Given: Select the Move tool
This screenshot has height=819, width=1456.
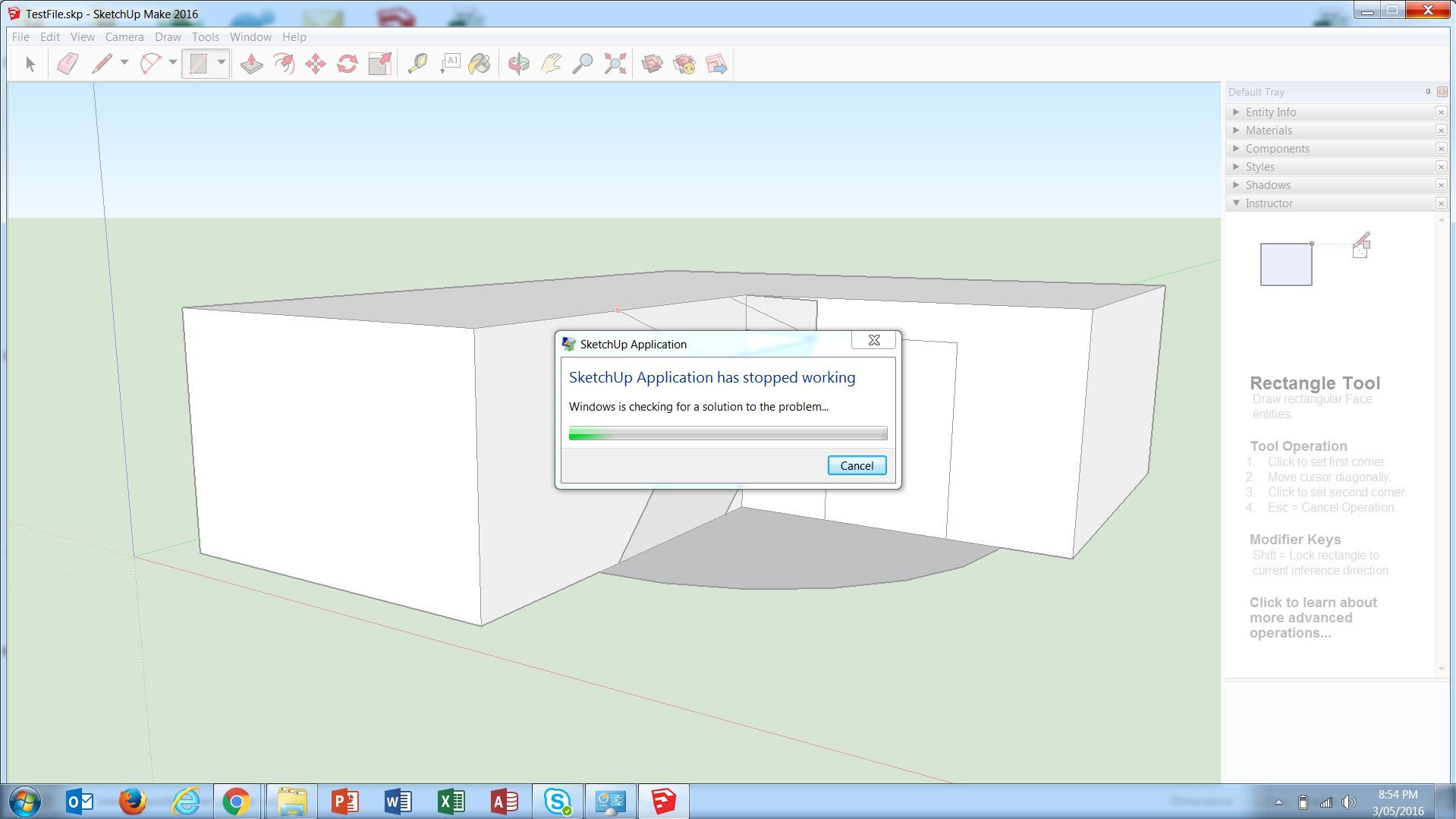Looking at the screenshot, I should [x=314, y=64].
